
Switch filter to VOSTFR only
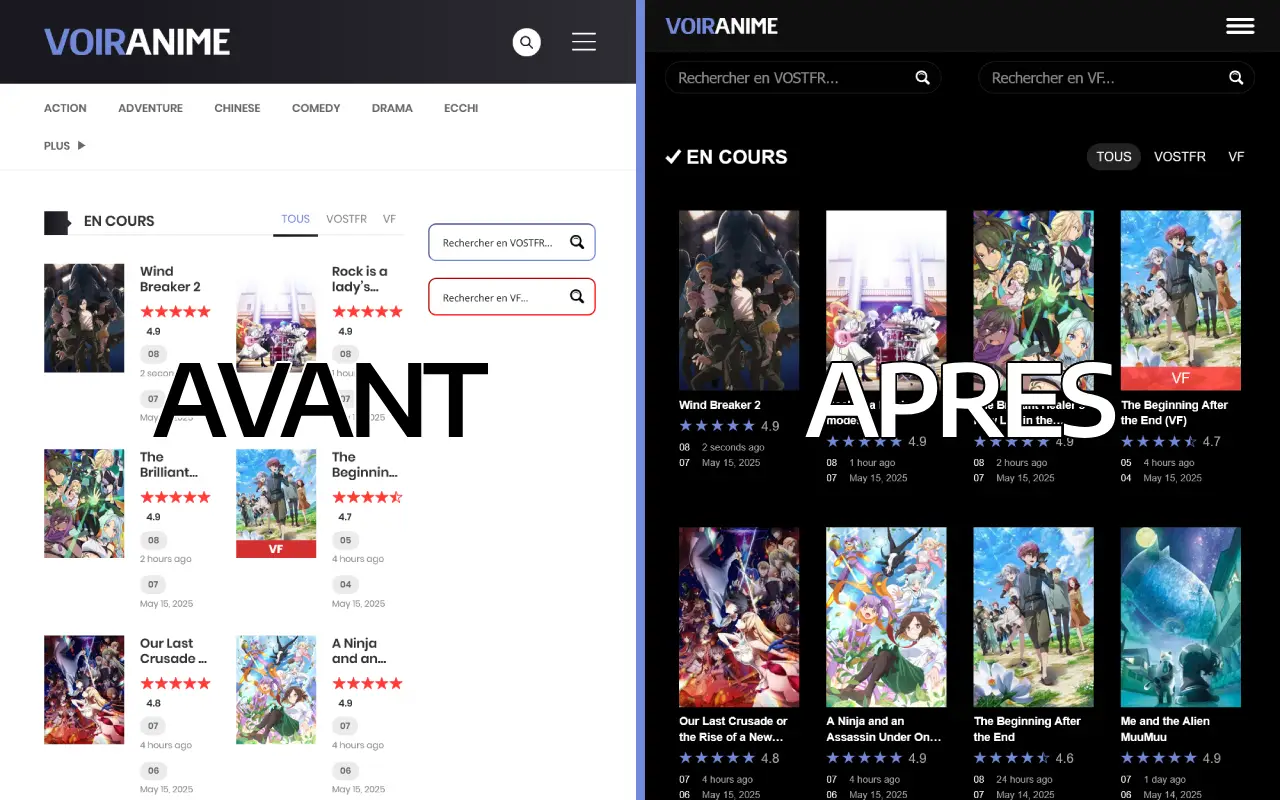(1179, 157)
